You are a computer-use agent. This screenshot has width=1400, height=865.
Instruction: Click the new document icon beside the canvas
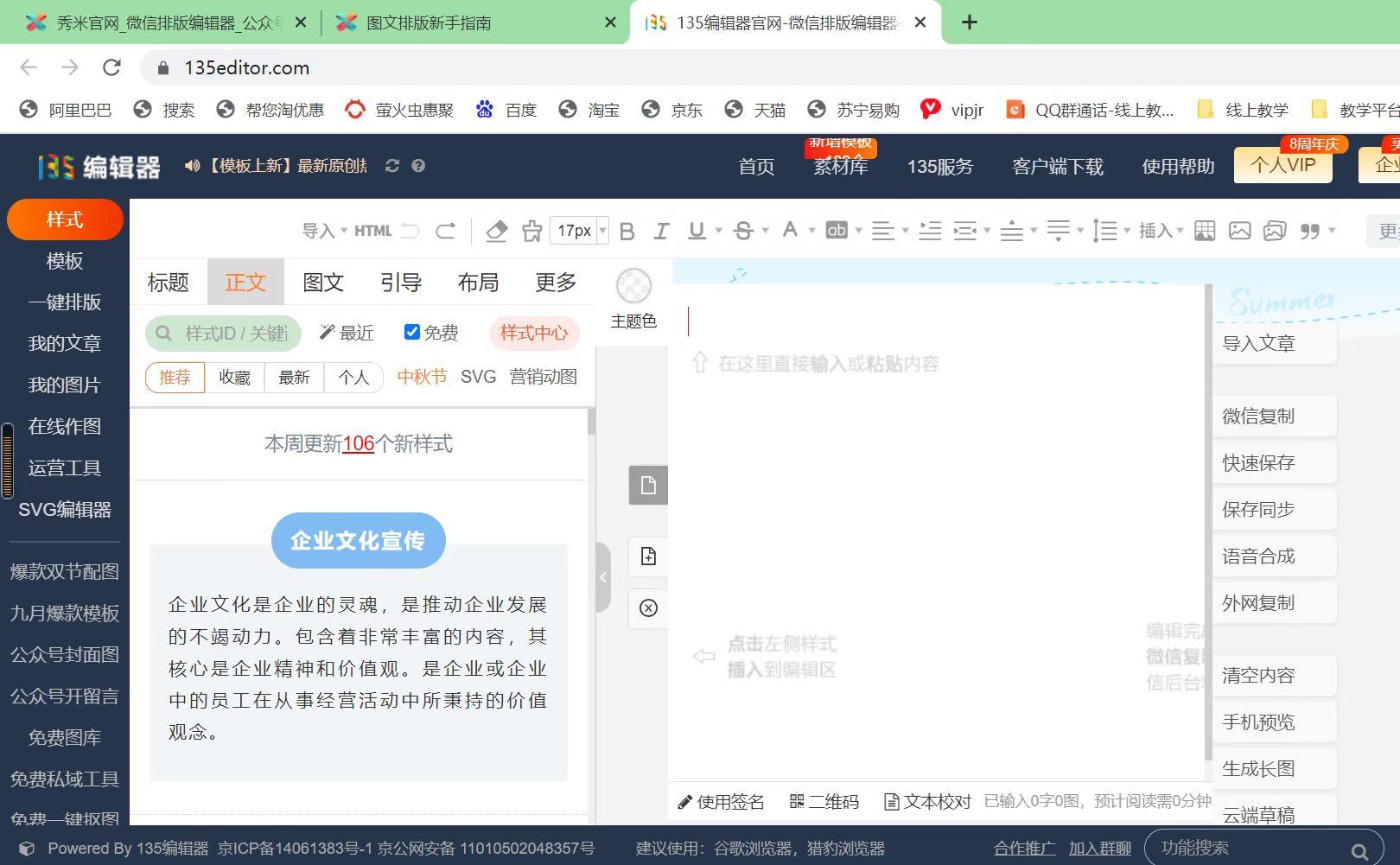tap(647, 557)
